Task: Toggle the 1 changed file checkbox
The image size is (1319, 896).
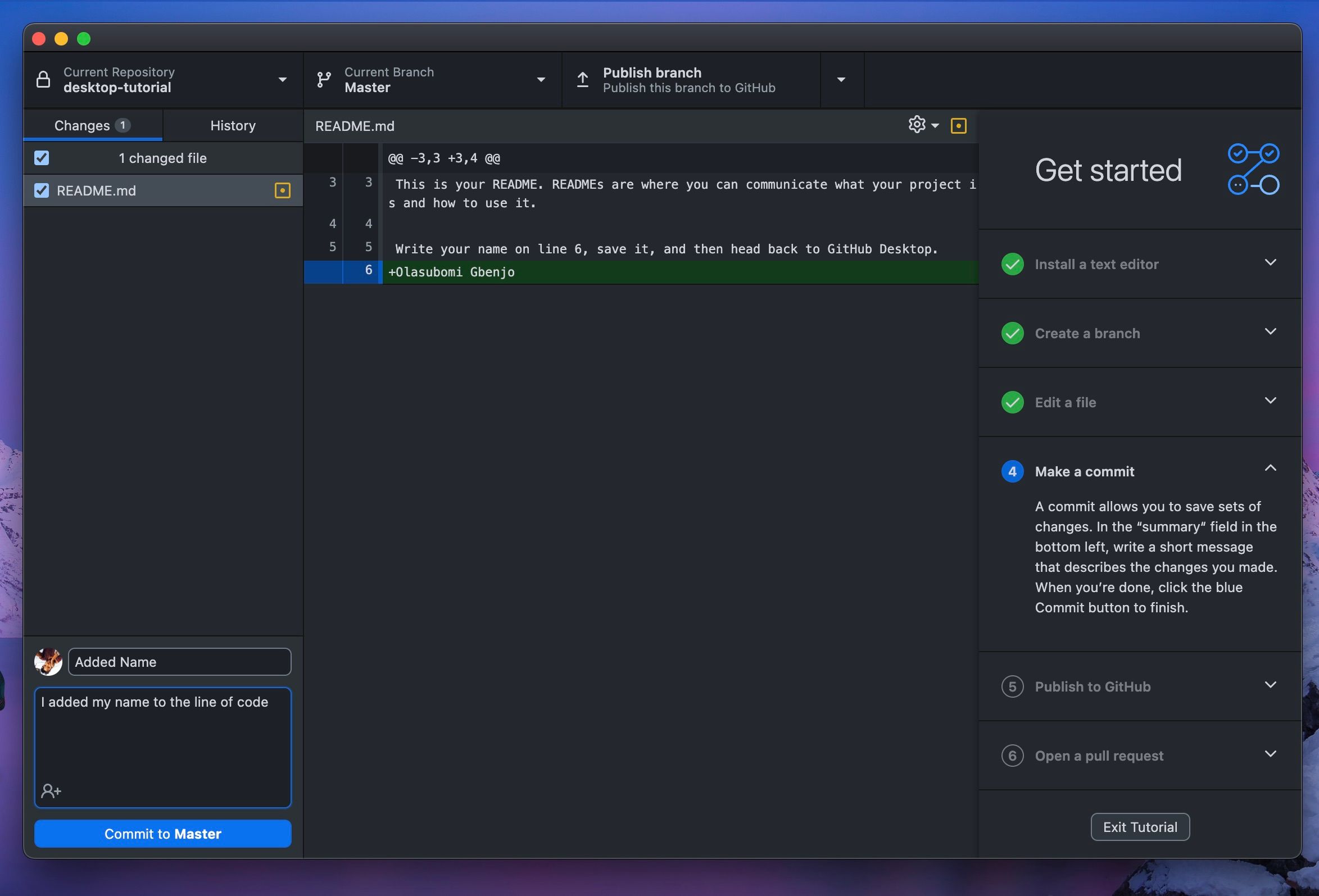Action: point(41,158)
